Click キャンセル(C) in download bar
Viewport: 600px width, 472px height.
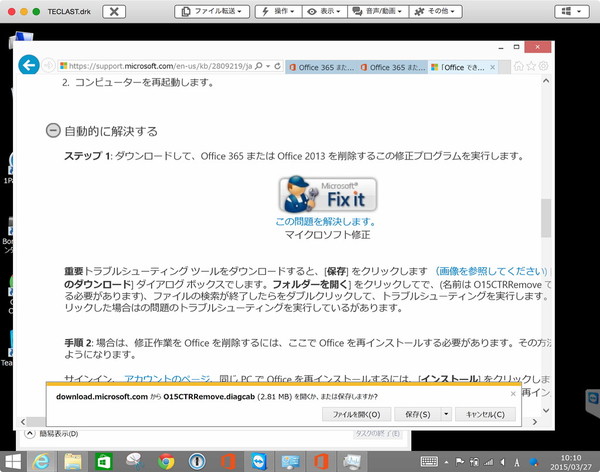click(485, 414)
